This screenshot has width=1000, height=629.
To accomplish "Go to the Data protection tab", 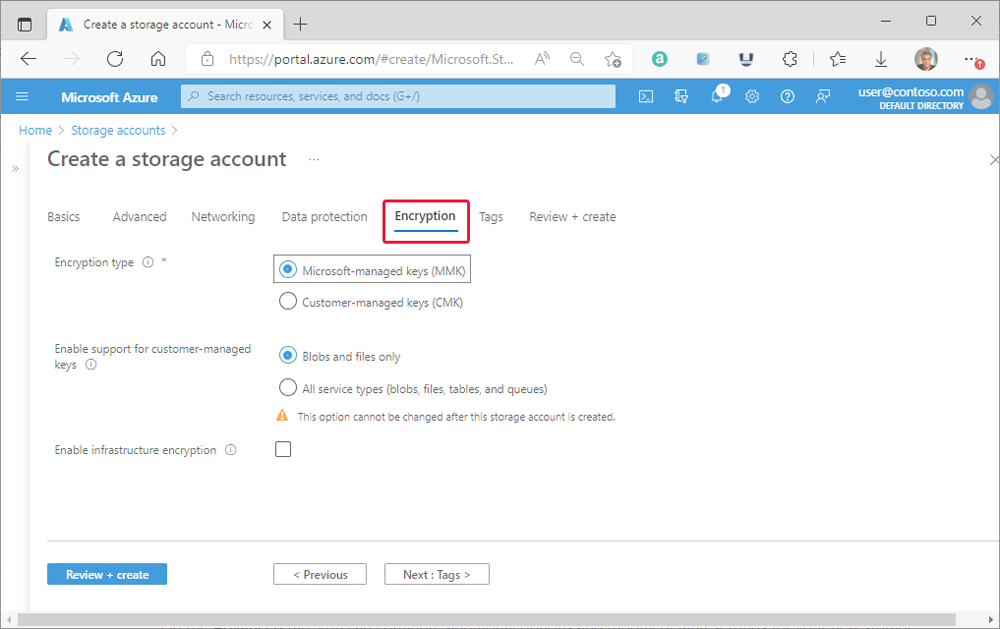I will [324, 217].
